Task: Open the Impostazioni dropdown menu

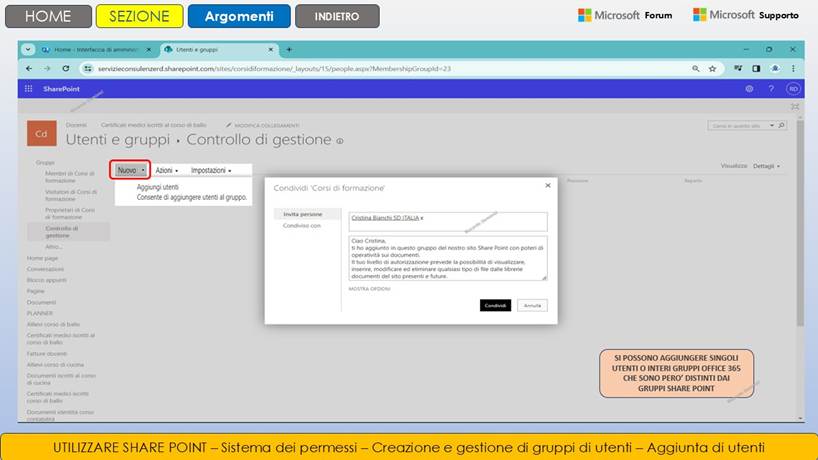Action: (211, 171)
